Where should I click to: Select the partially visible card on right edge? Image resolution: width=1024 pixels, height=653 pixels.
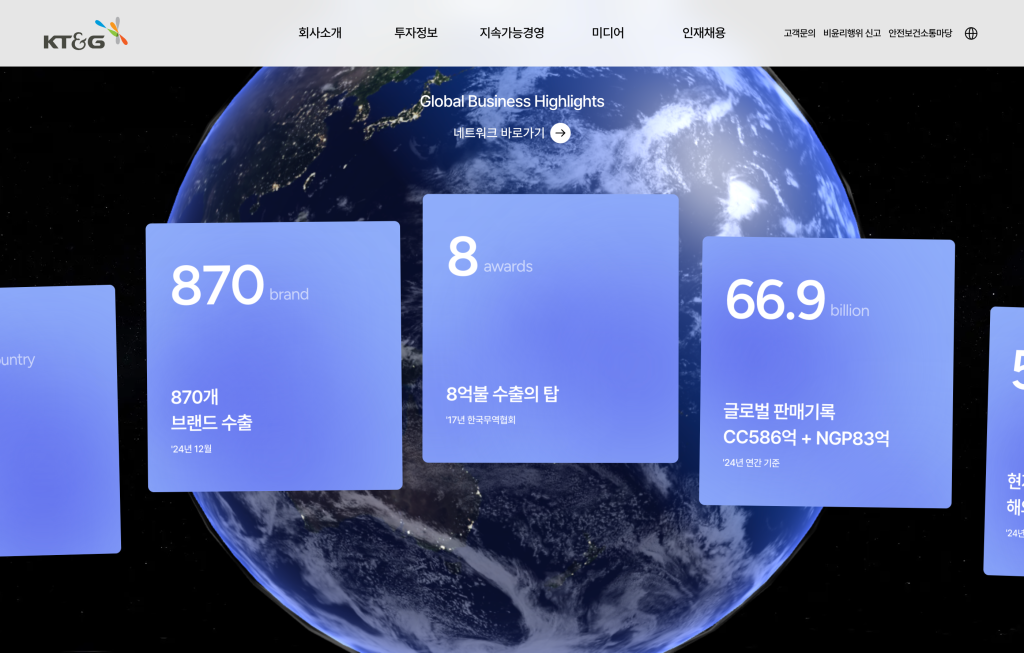(x=1005, y=440)
